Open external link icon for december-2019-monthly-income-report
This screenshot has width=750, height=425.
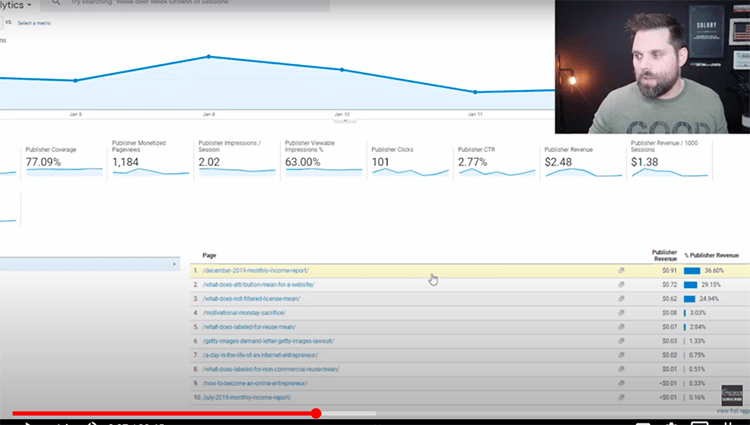[x=621, y=270]
